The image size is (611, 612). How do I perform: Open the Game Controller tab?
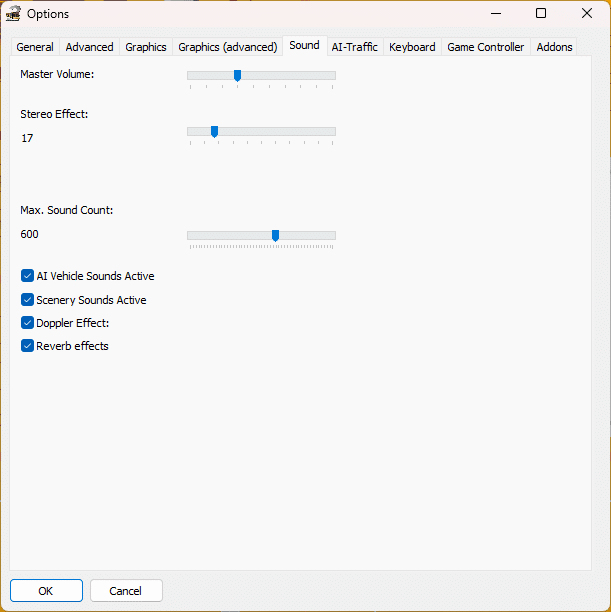click(x=485, y=47)
